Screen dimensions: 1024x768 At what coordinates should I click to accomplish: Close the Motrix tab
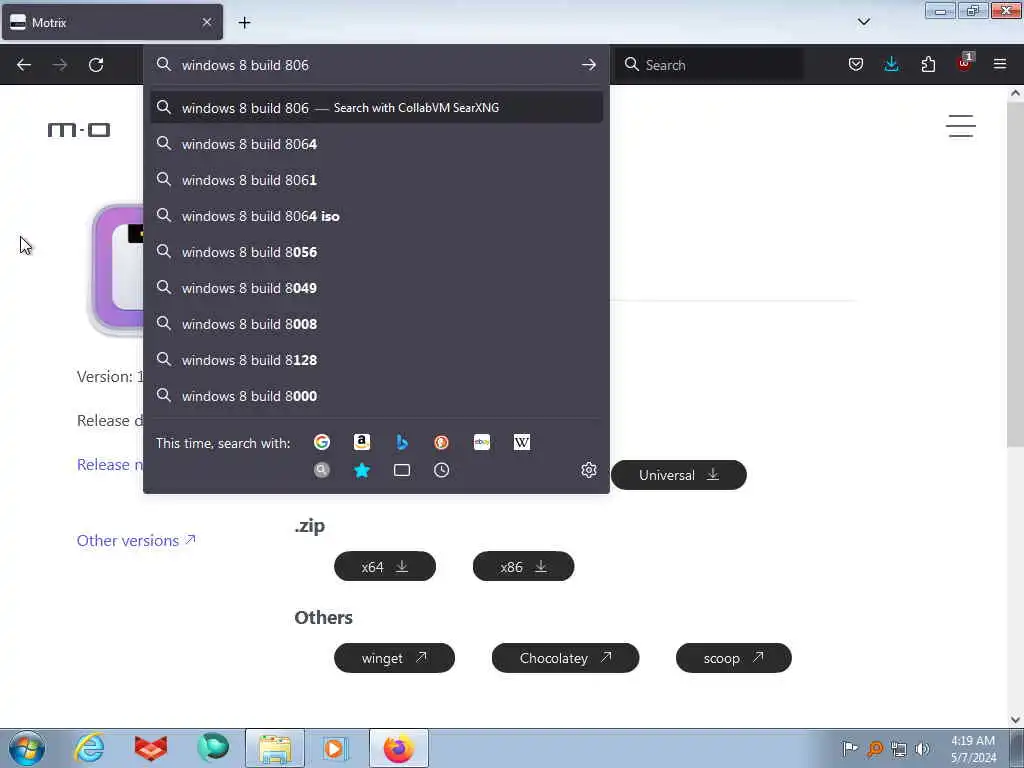tap(207, 22)
